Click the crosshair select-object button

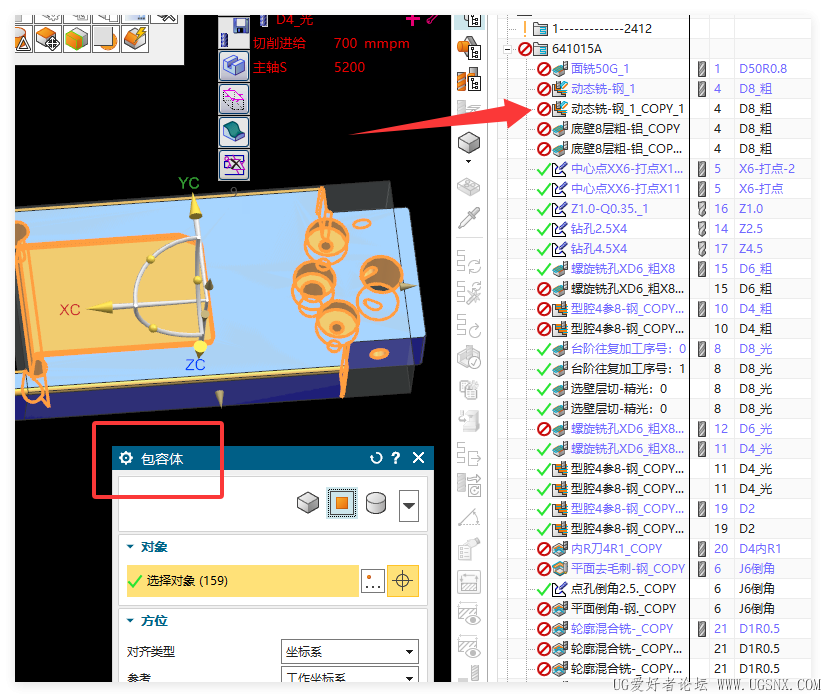[403, 581]
